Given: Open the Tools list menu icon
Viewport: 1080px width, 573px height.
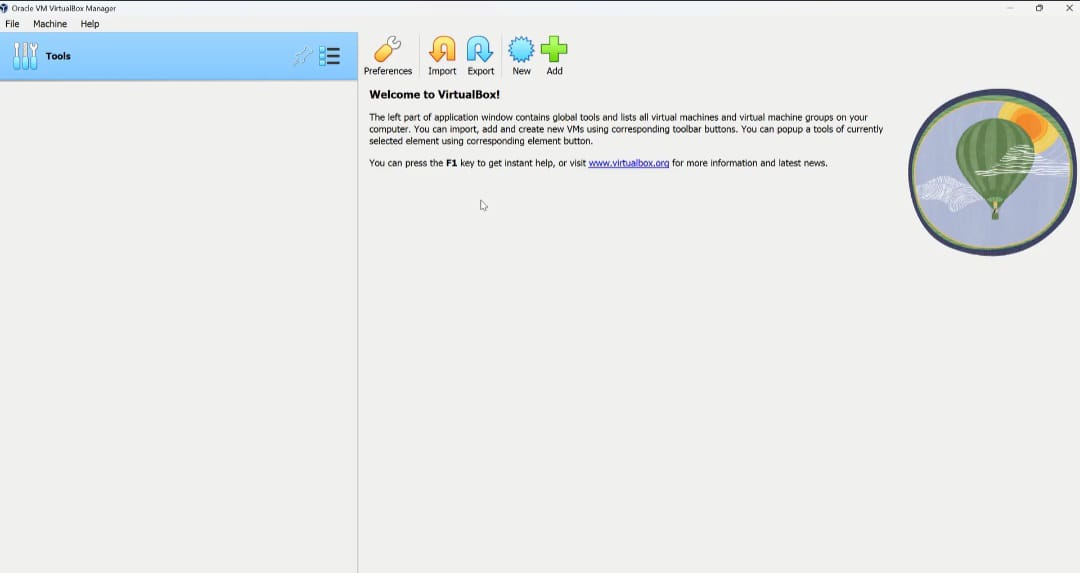Looking at the screenshot, I should pyautogui.click(x=329, y=56).
